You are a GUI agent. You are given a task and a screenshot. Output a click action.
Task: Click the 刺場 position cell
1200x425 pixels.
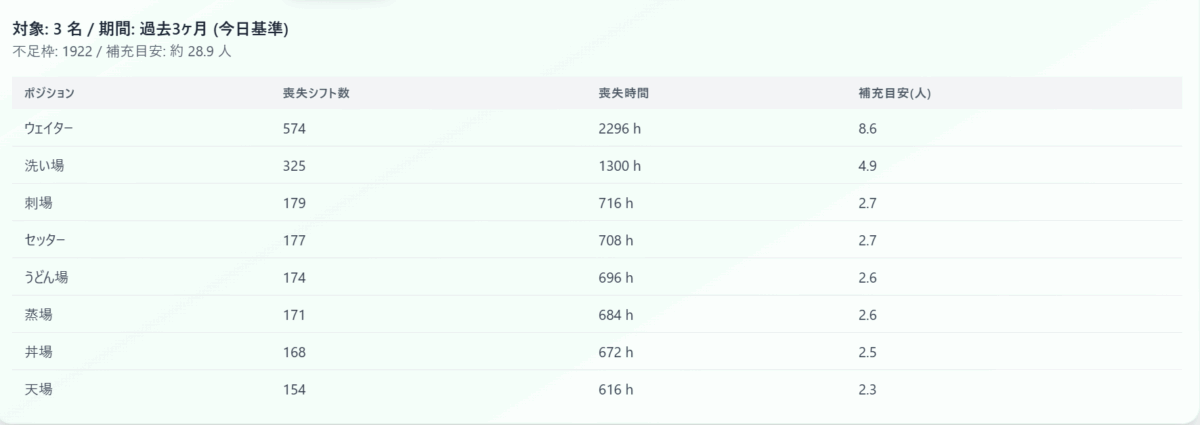(x=38, y=203)
